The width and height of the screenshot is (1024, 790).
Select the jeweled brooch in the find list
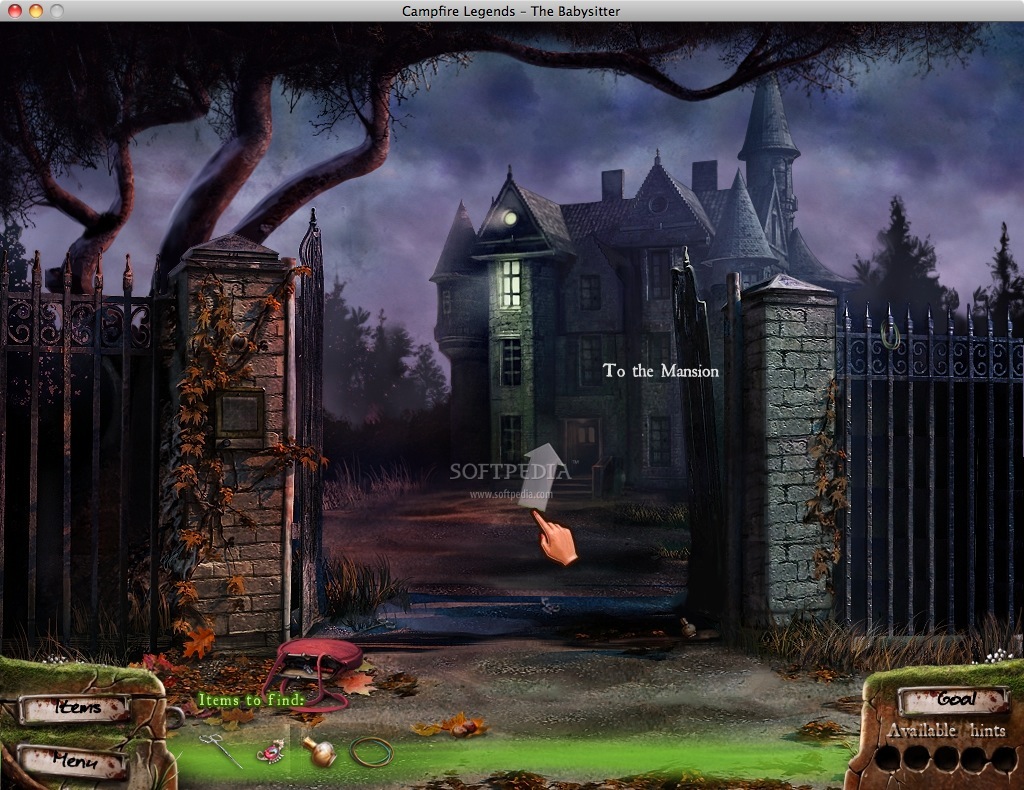[271, 751]
